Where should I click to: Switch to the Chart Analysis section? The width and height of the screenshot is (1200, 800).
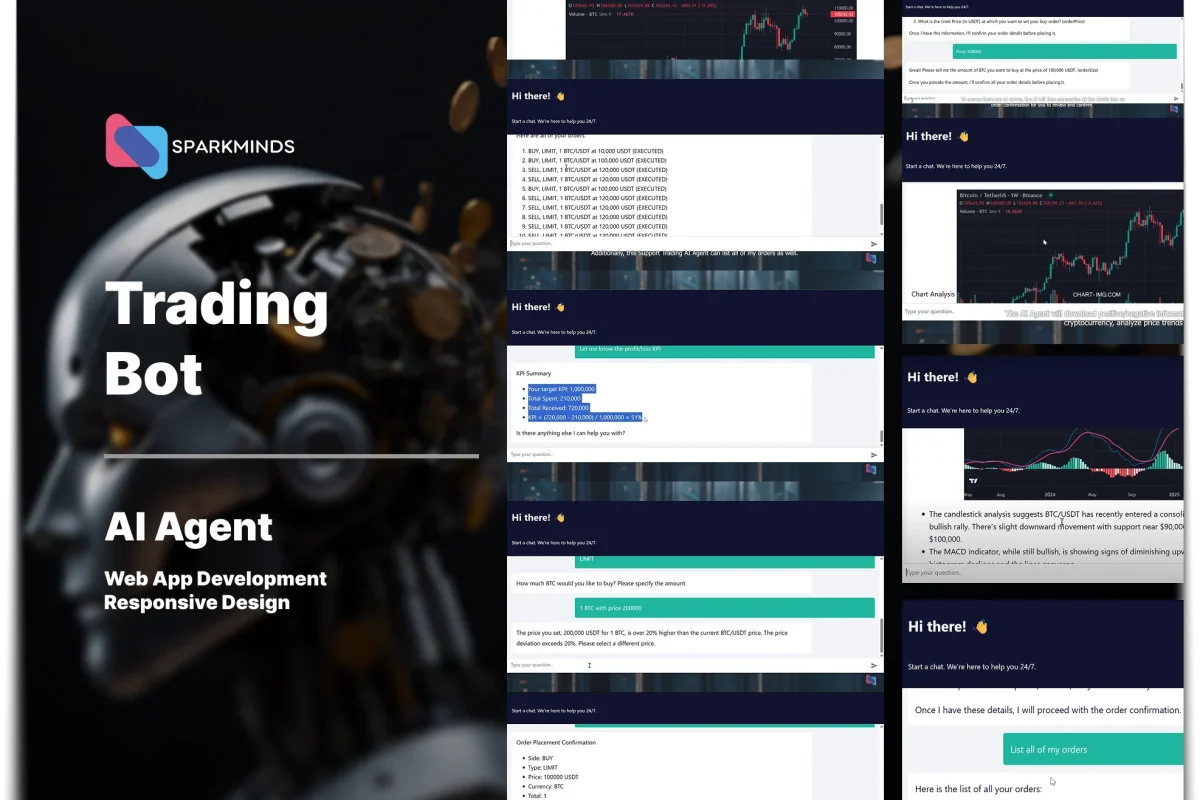click(932, 294)
